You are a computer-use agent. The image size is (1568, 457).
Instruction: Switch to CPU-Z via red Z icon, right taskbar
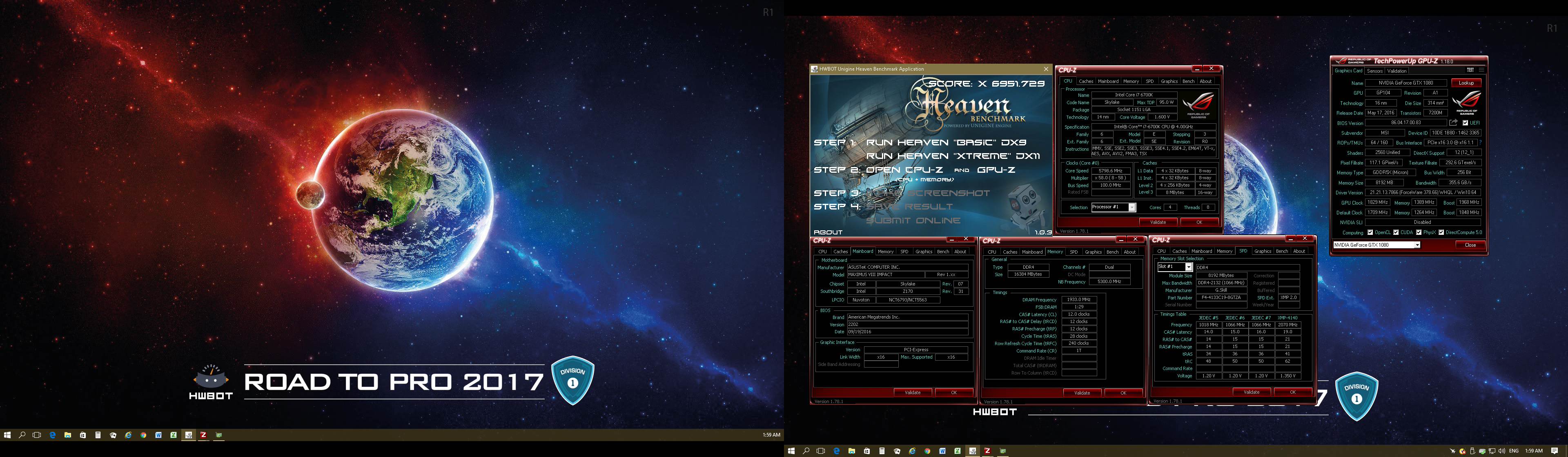tap(987, 451)
